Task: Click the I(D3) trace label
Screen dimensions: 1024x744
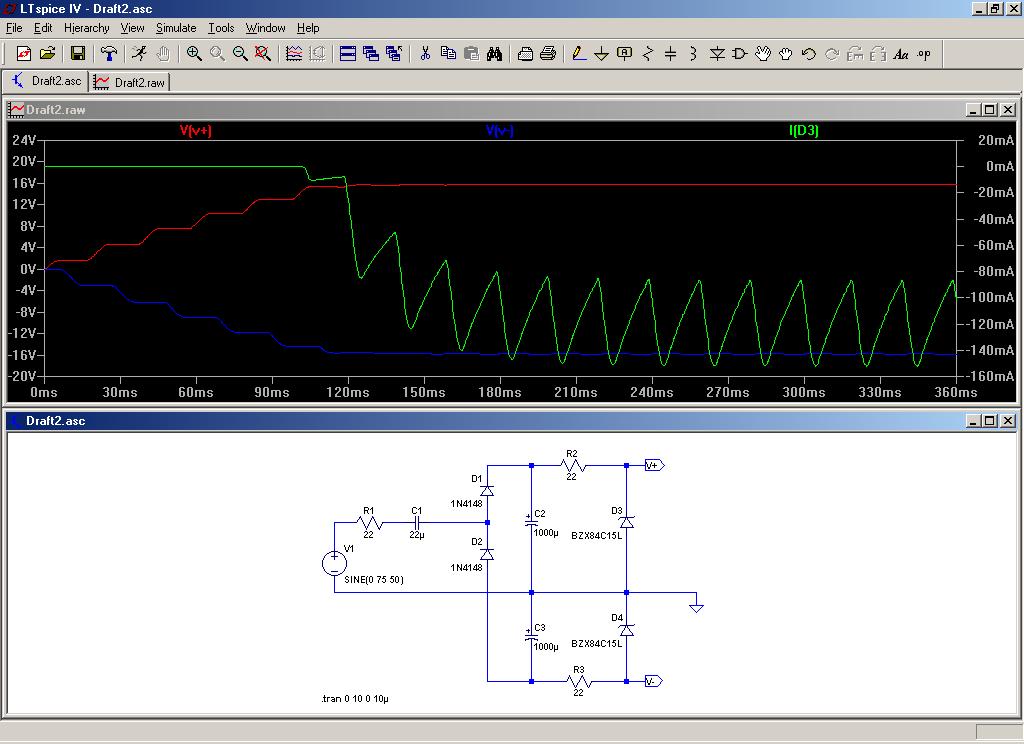Action: [x=803, y=131]
